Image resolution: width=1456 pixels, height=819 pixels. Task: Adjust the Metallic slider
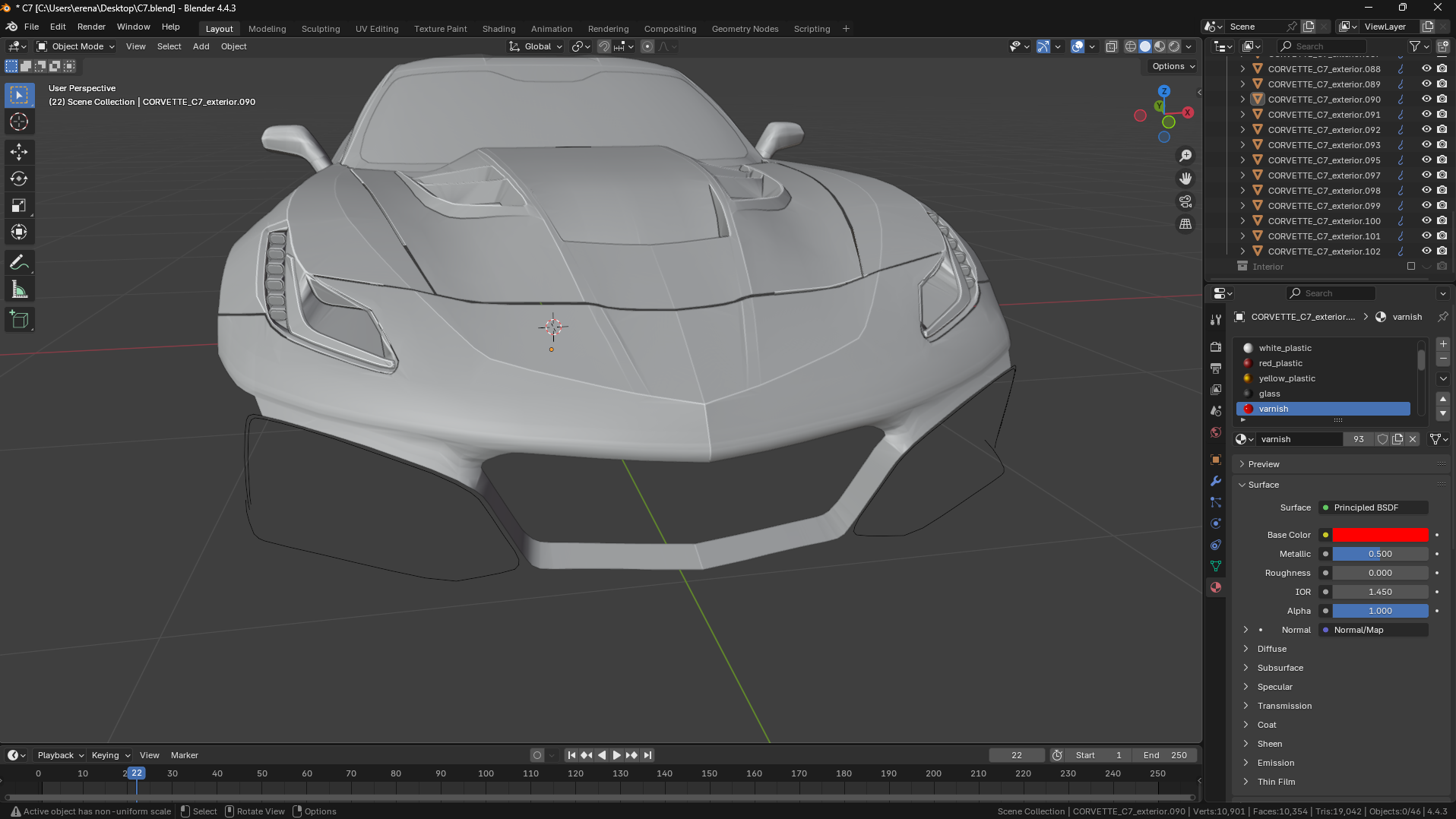(1380, 554)
